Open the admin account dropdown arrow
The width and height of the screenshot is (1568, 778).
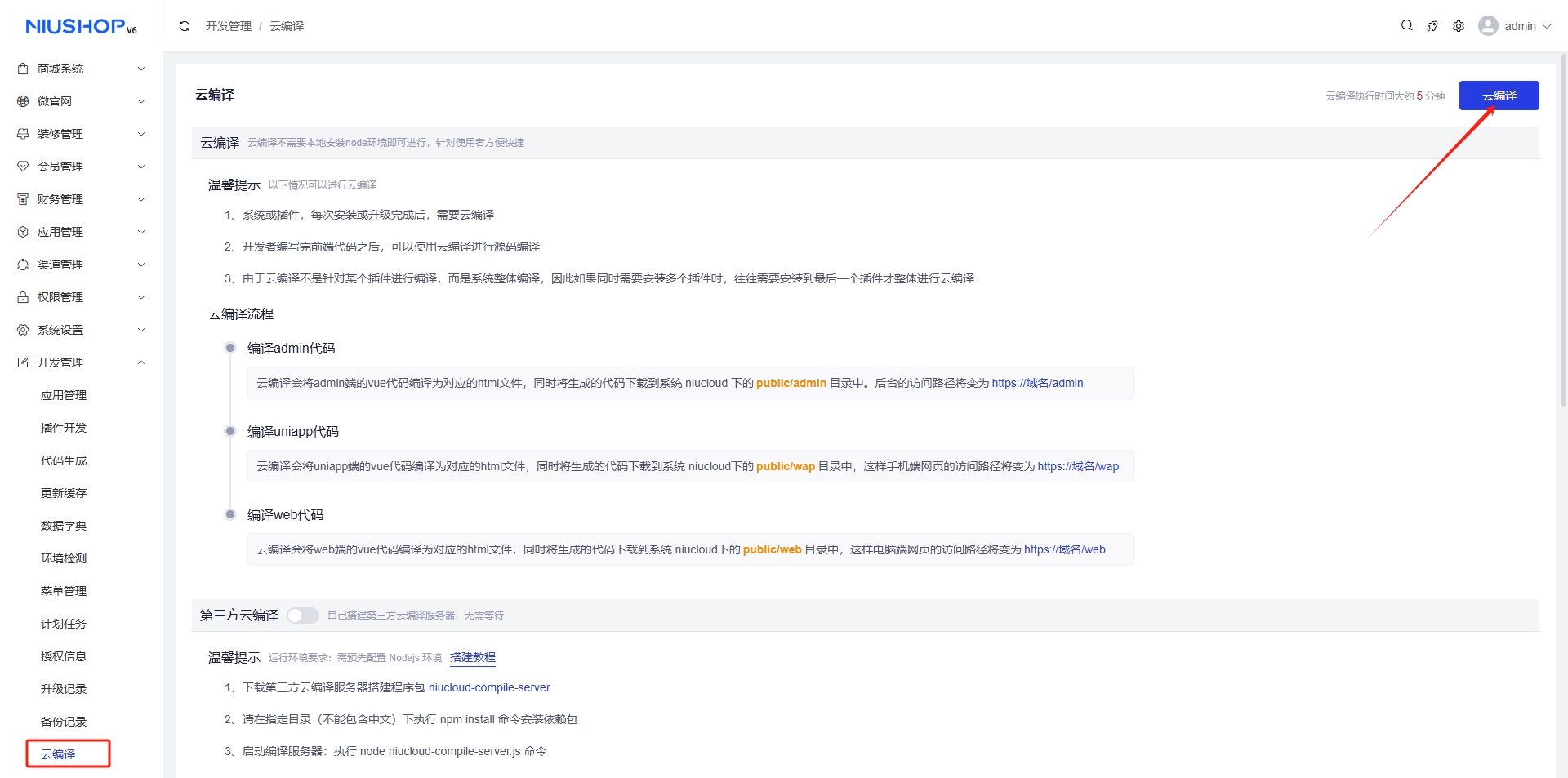[1547, 26]
